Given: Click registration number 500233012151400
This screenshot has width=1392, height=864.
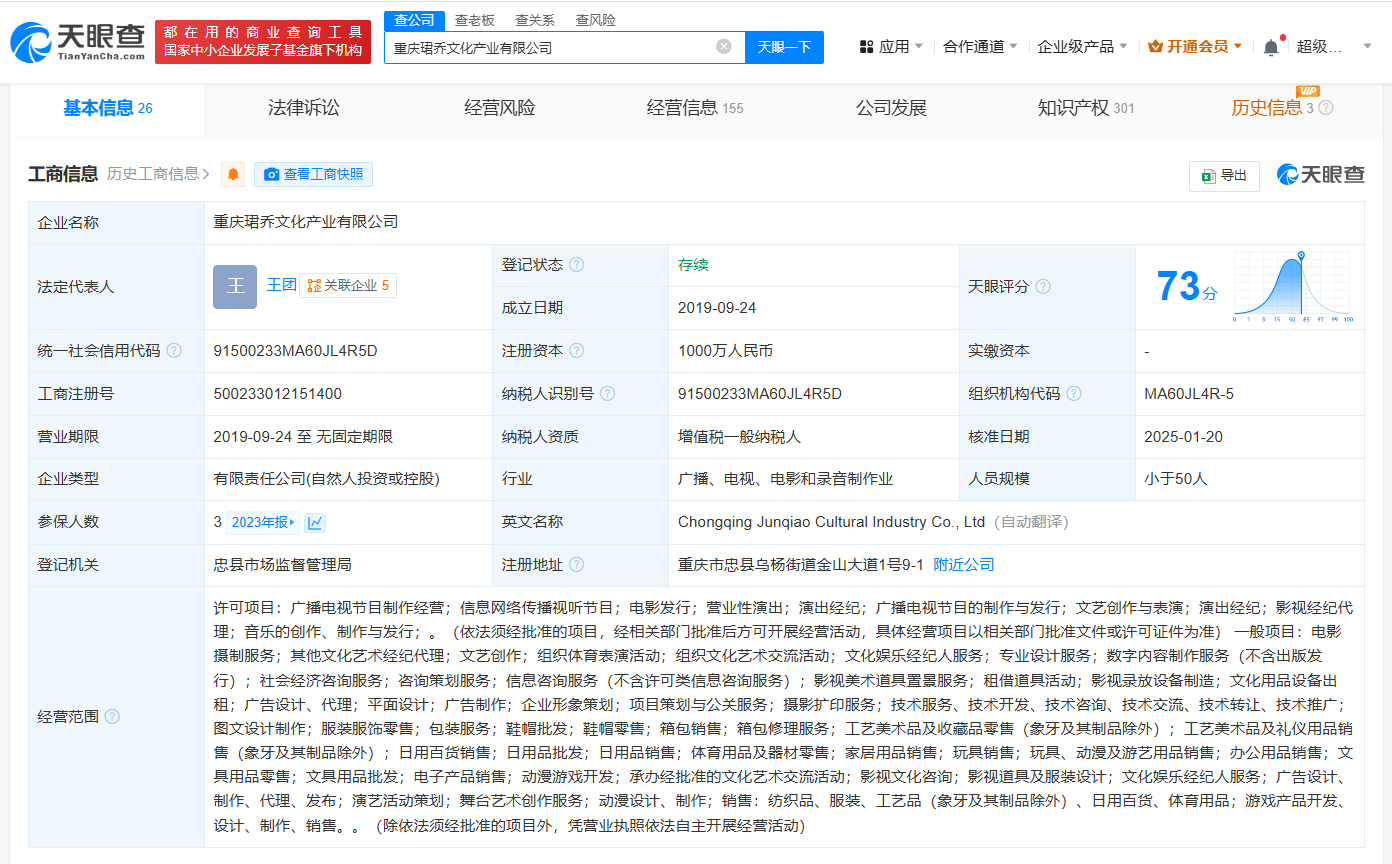Looking at the screenshot, I should click(277, 394).
